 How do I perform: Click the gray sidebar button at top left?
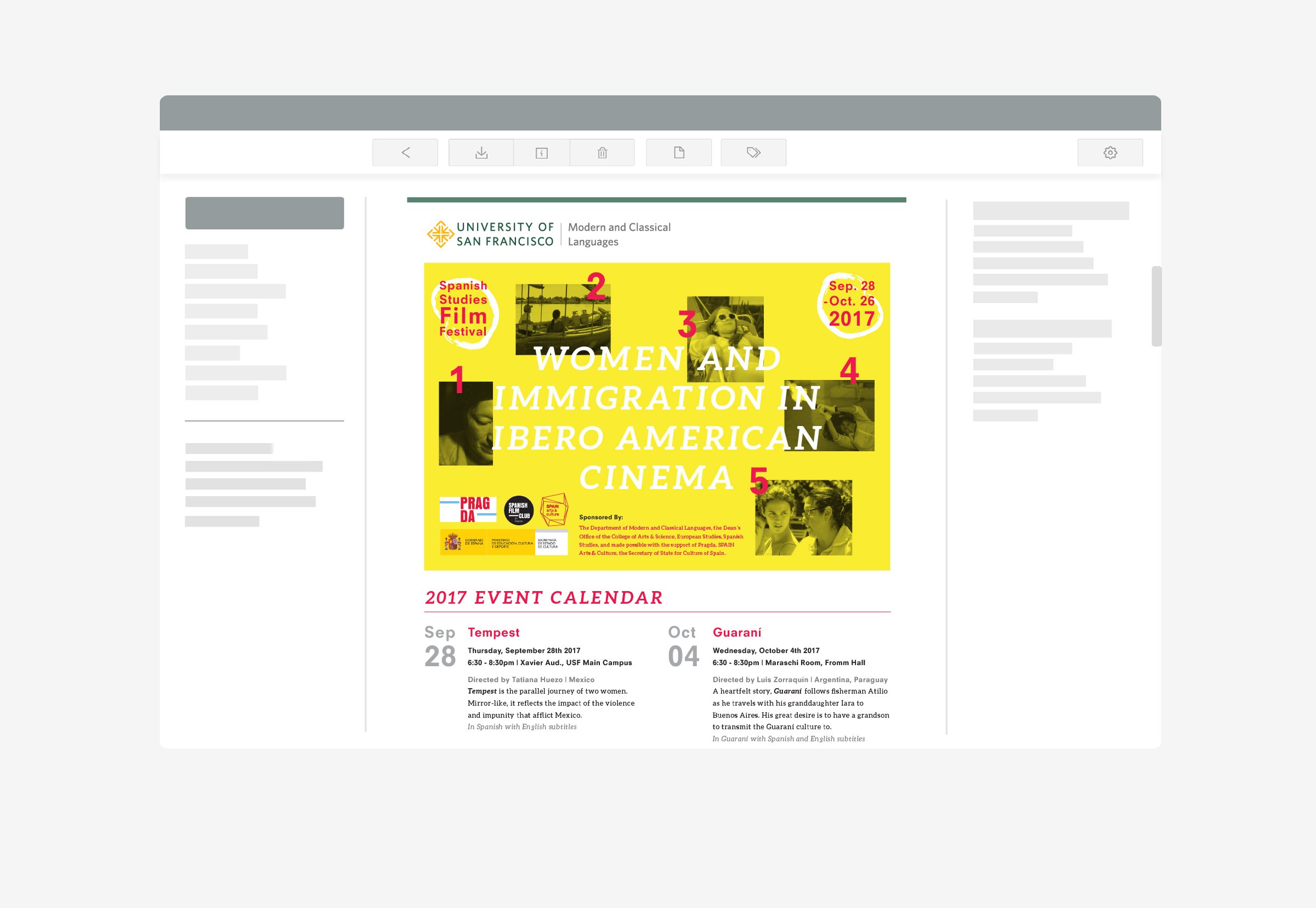264,213
